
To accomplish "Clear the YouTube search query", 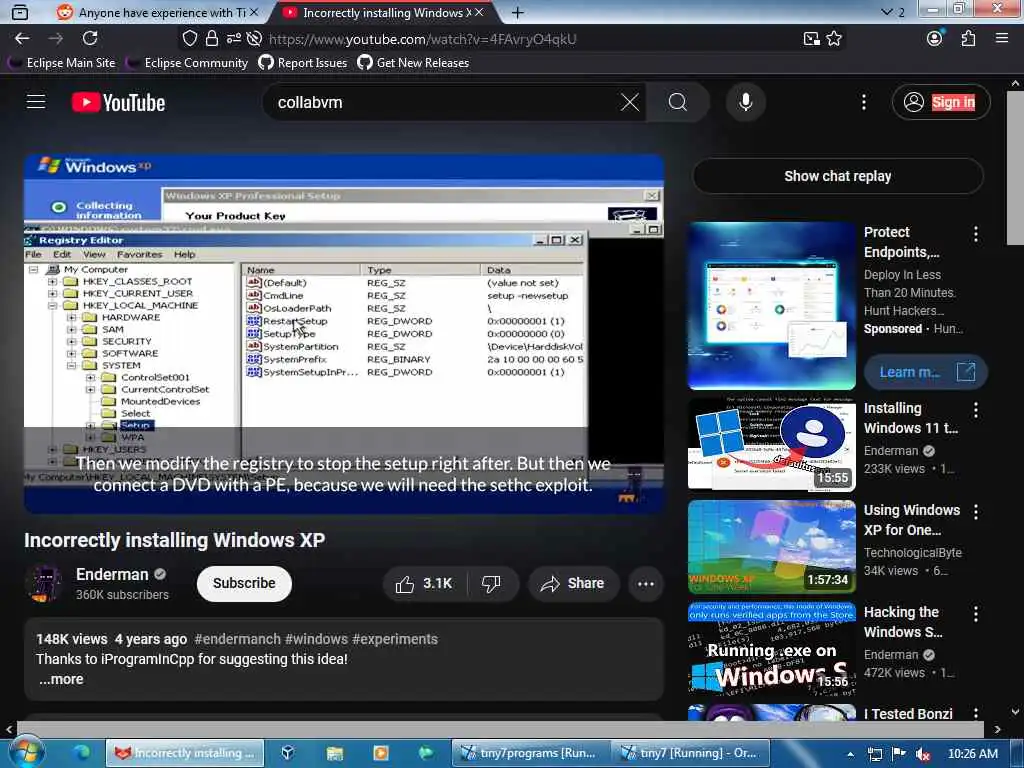I will pyautogui.click(x=630, y=103).
